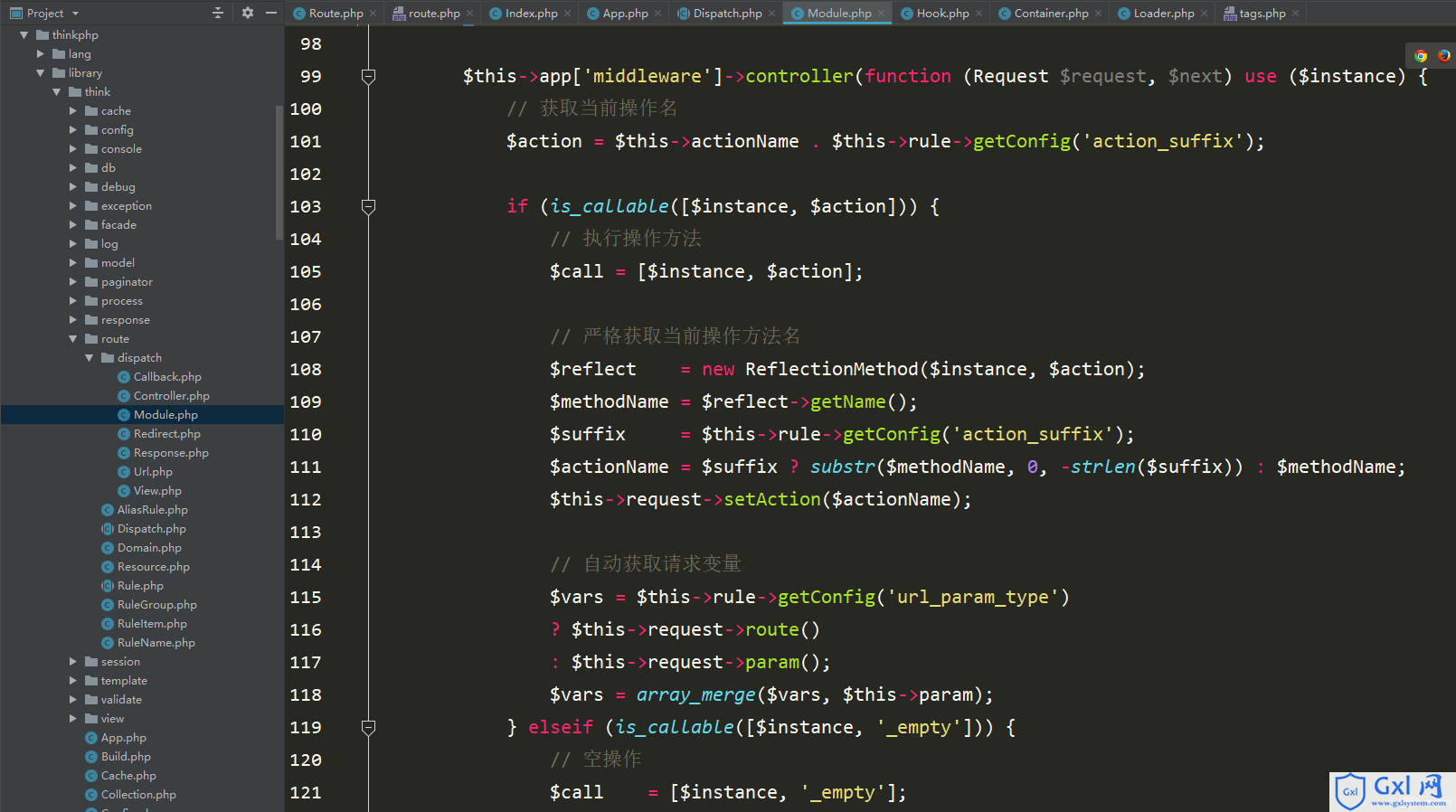Select Domain.php file icon

pos(108,548)
